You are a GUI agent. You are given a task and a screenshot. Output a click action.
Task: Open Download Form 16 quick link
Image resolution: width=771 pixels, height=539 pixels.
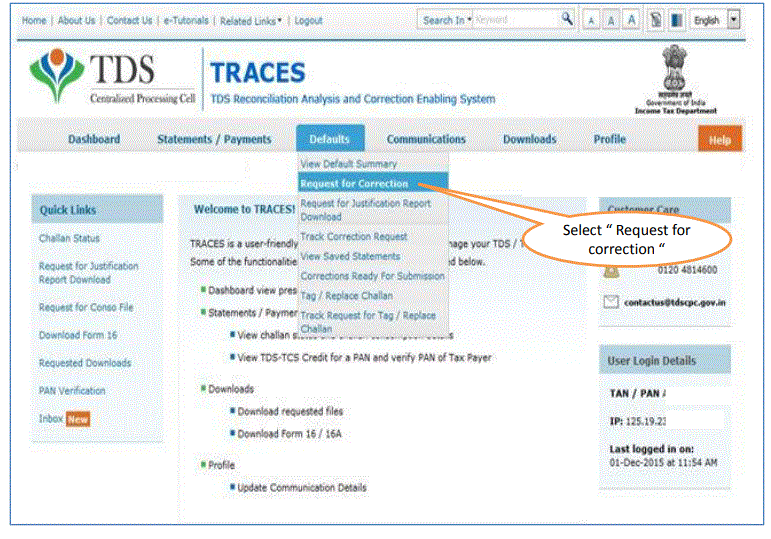(x=77, y=335)
